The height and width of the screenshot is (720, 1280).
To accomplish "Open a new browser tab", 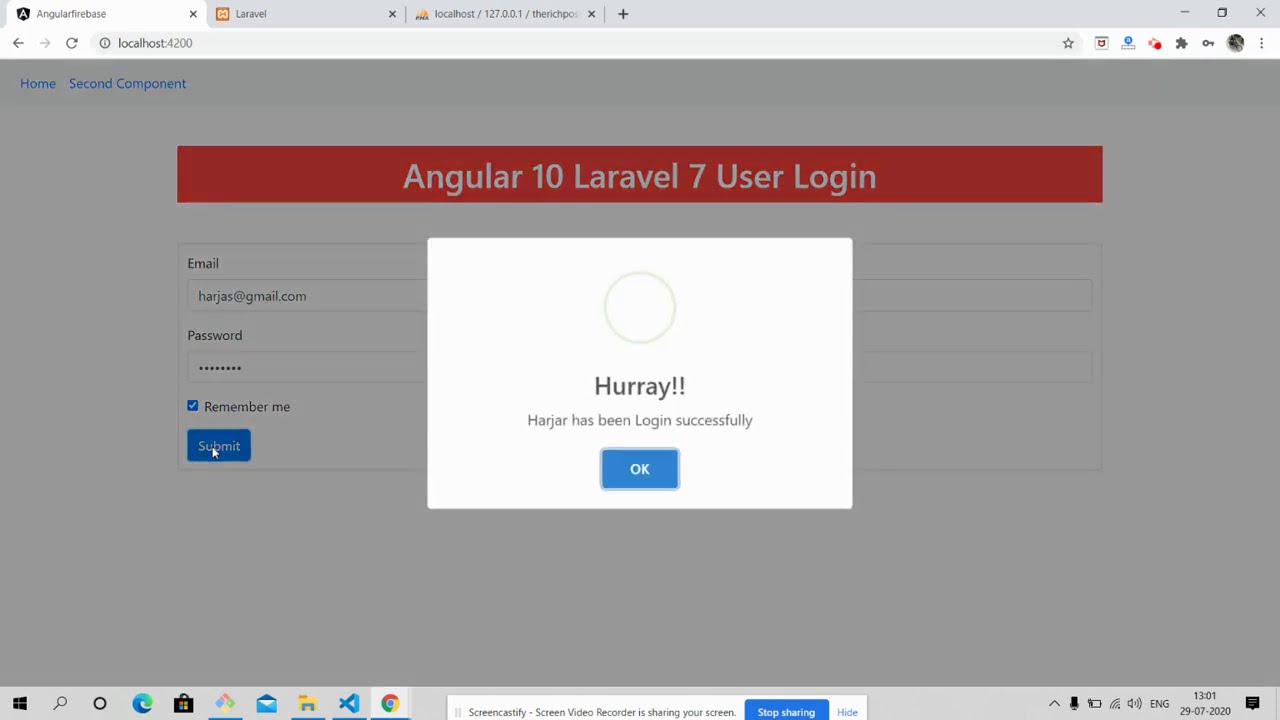I will [x=623, y=14].
